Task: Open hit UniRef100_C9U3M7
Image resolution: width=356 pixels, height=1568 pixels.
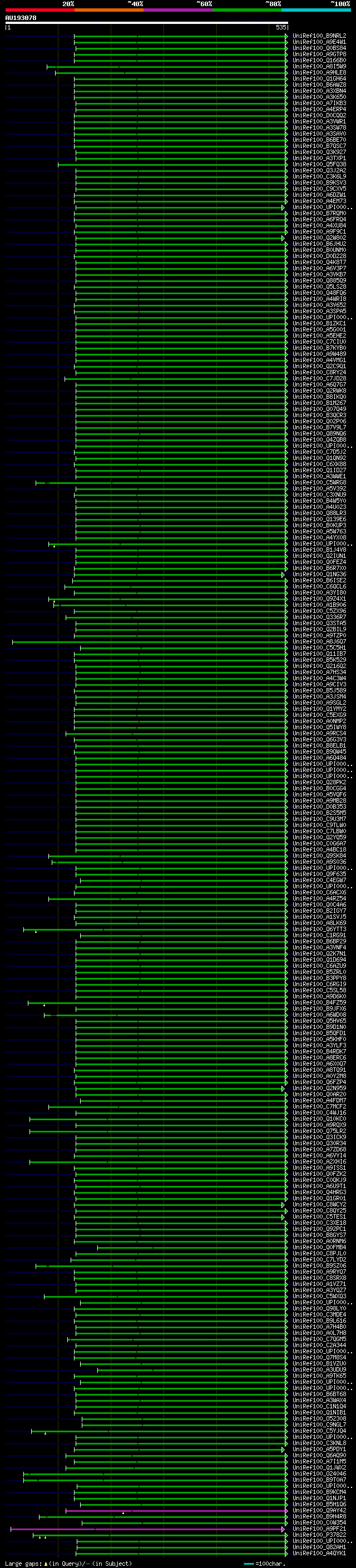Action: (319, 819)
